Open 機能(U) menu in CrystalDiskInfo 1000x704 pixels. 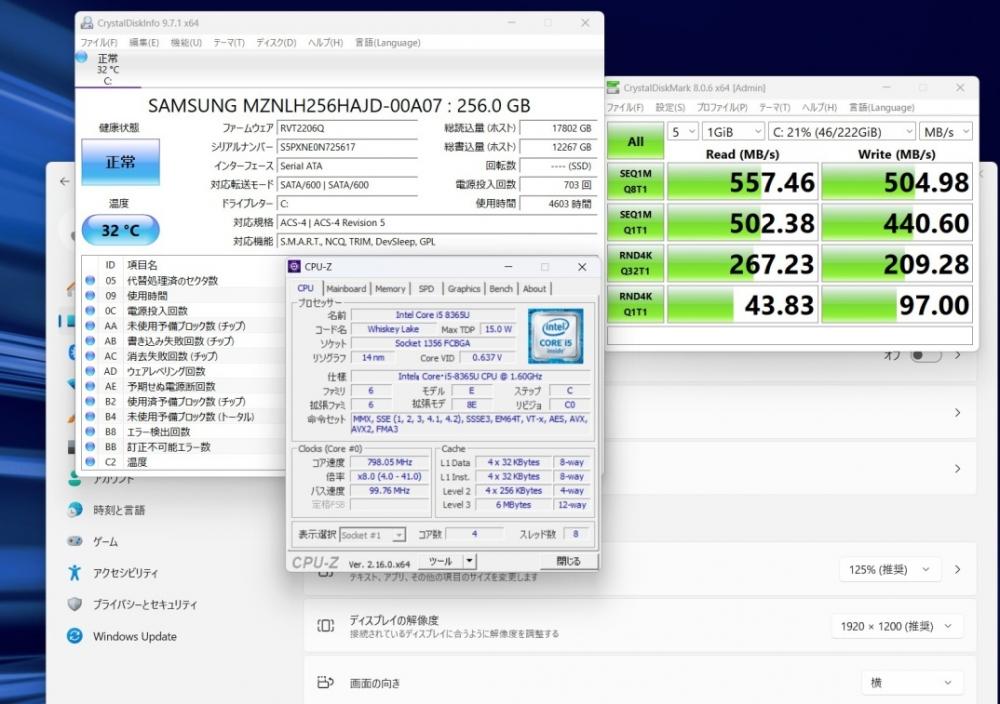click(x=186, y=43)
